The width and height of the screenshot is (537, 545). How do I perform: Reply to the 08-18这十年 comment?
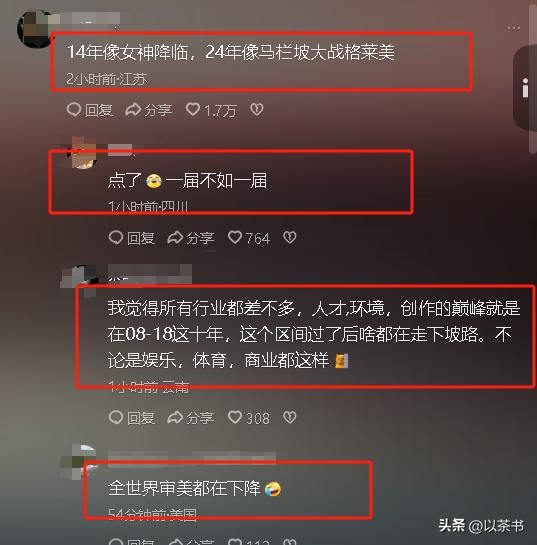pos(132,418)
